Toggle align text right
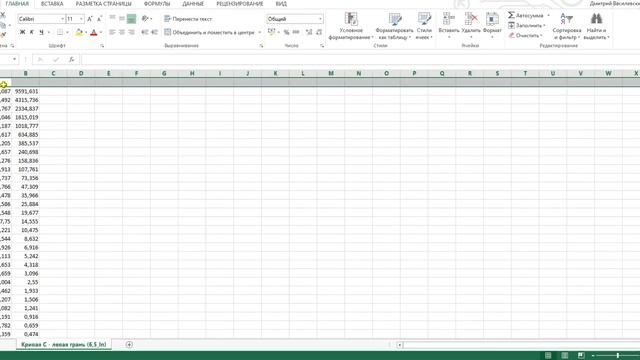The width and height of the screenshot is (640, 360). [x=131, y=32]
